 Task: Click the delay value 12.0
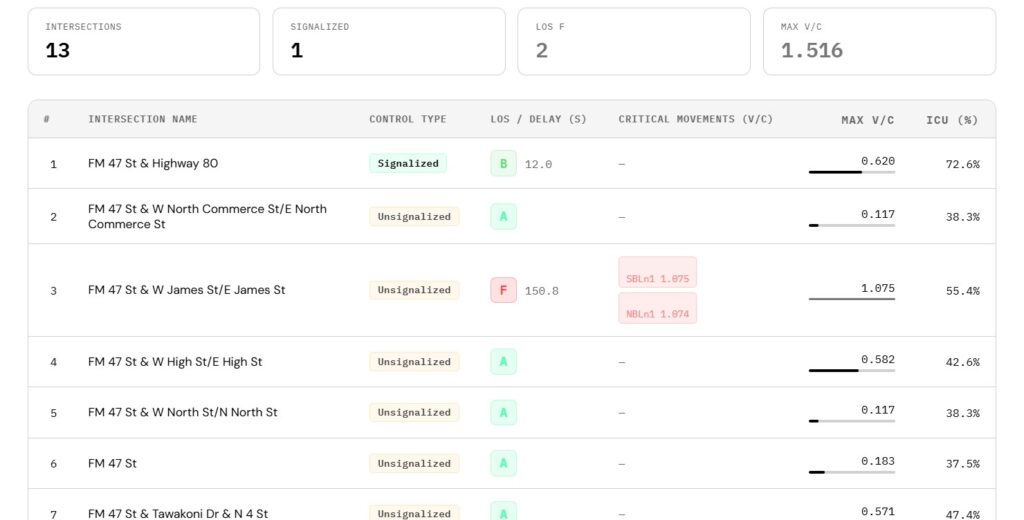tap(538, 164)
